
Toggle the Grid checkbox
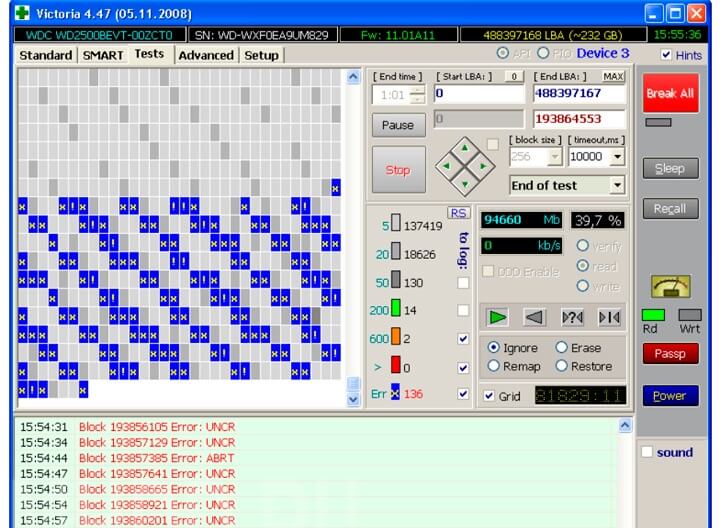[x=489, y=396]
